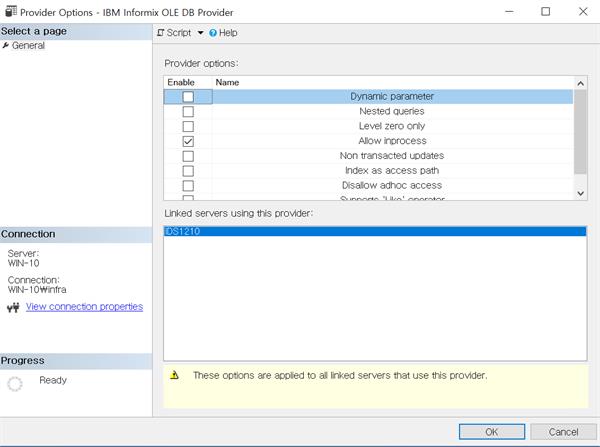Select the General page wrench icon
This screenshot has height=447, width=600.
[x=5, y=46]
